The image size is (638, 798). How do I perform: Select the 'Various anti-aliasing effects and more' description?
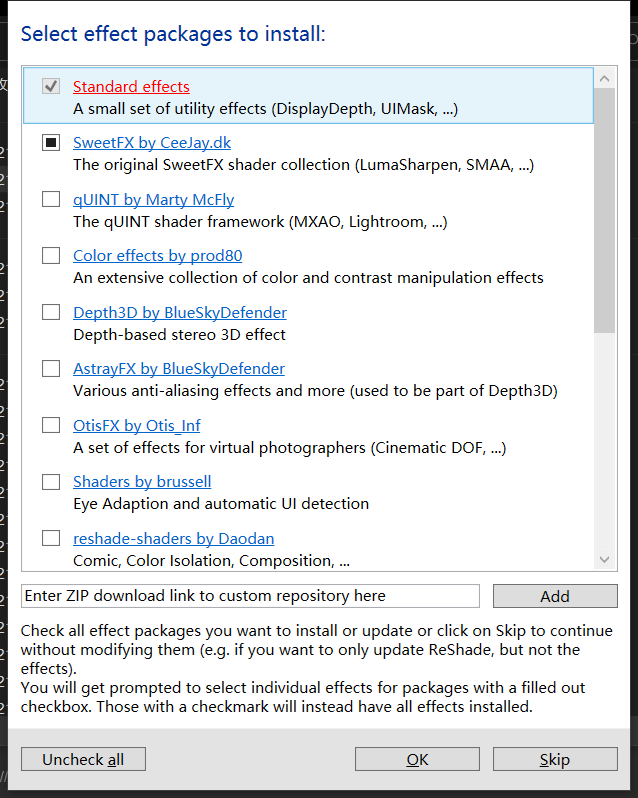coord(315,391)
